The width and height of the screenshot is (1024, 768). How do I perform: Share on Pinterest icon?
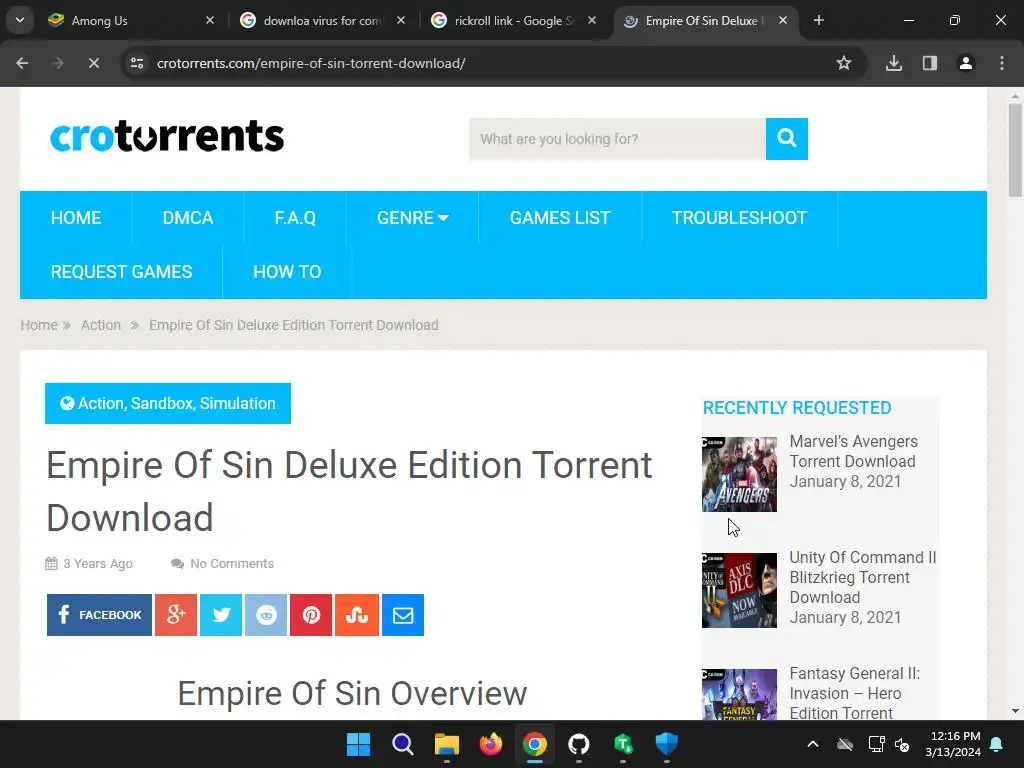[x=311, y=615]
